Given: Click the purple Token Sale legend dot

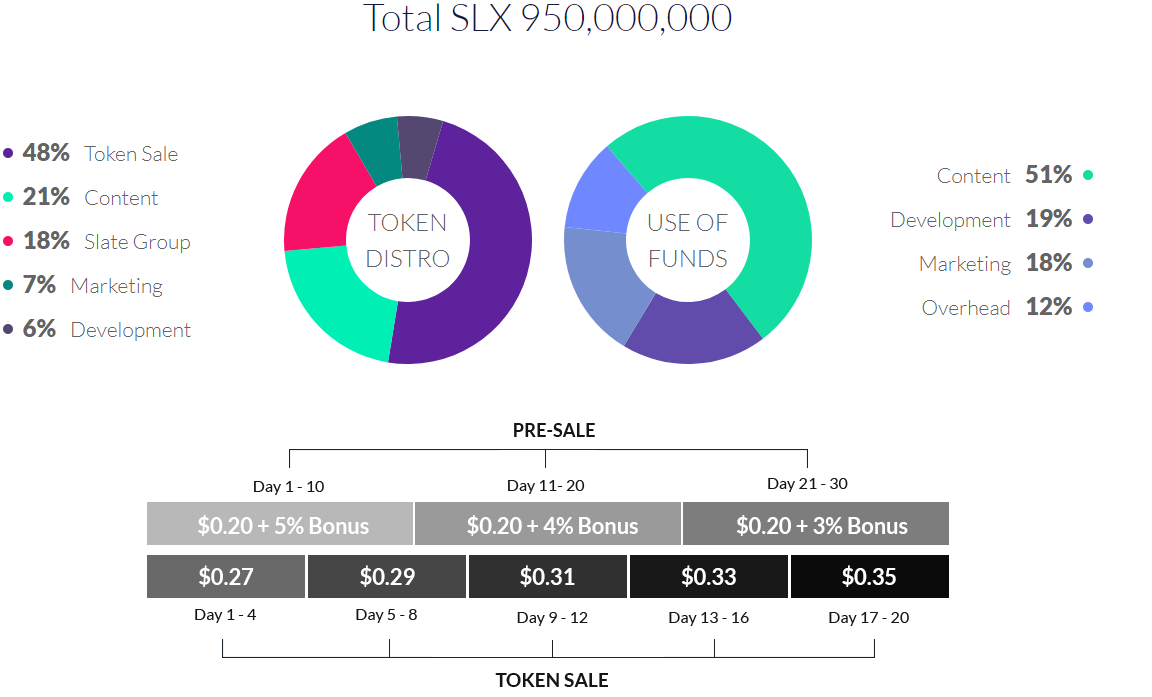Looking at the screenshot, I should click(x=8, y=154).
